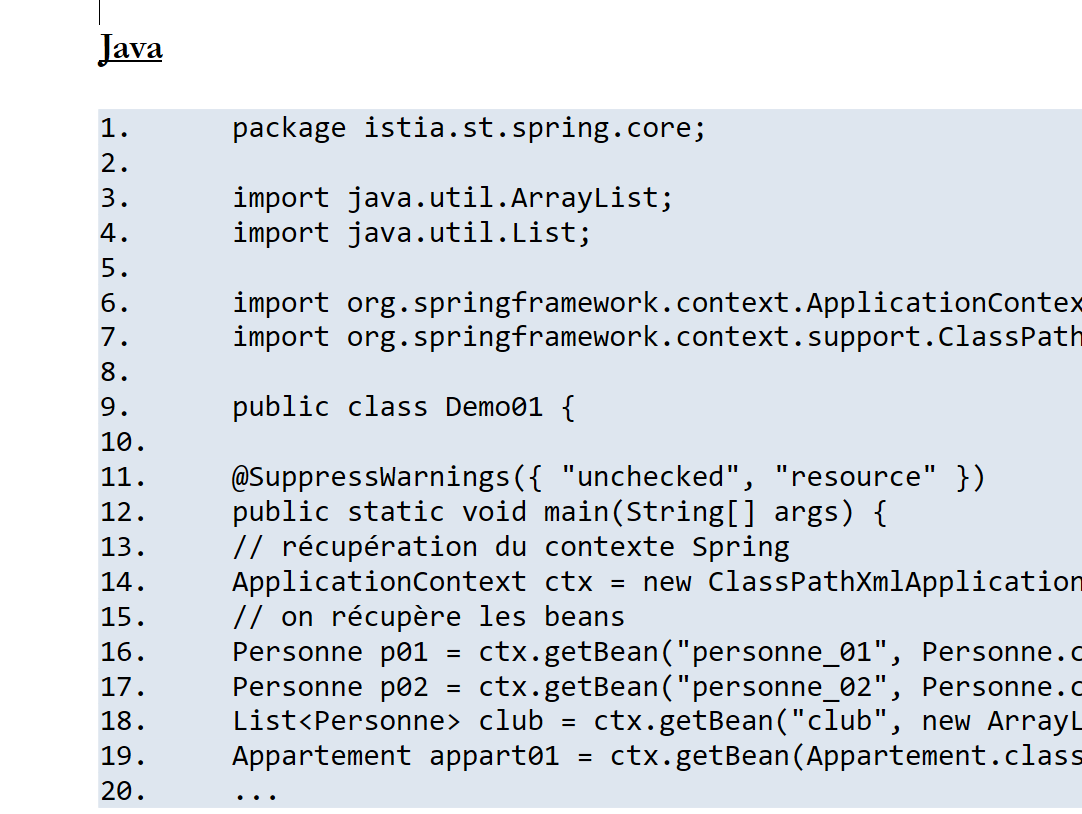The width and height of the screenshot is (1082, 814).
Task: Click line number 10 in the listing
Action: coord(122,442)
